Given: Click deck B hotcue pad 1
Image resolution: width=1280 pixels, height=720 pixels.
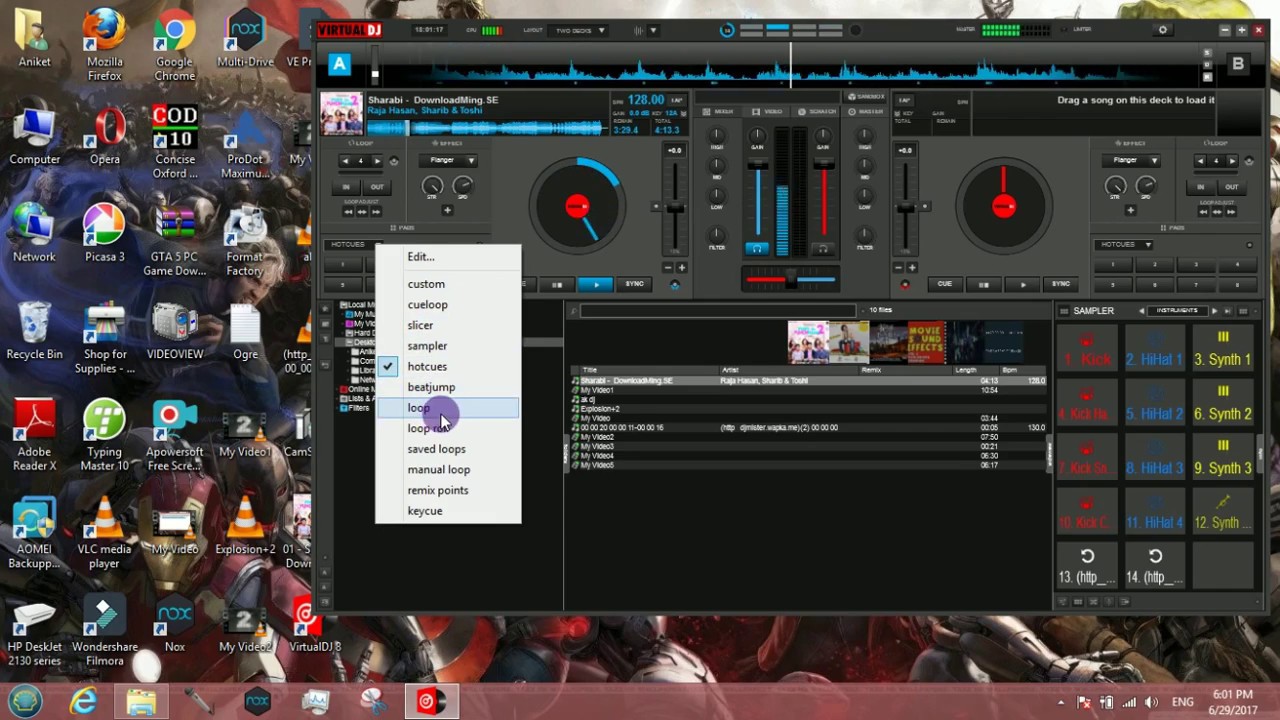Looking at the screenshot, I should pyautogui.click(x=1113, y=265).
